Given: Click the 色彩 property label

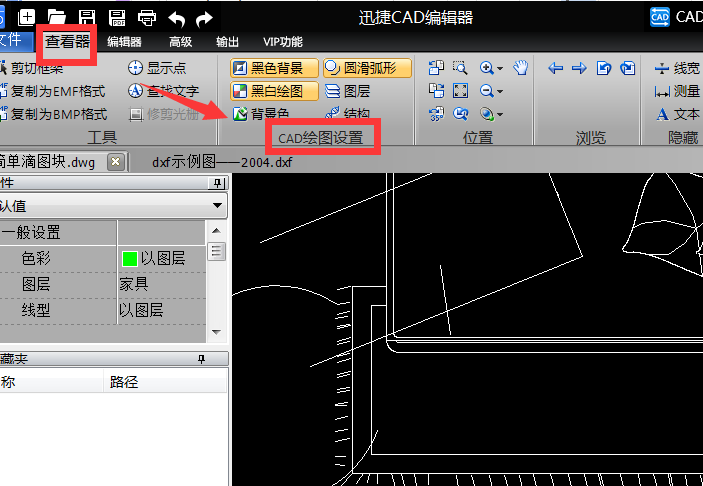Looking at the screenshot, I should 36,258.
